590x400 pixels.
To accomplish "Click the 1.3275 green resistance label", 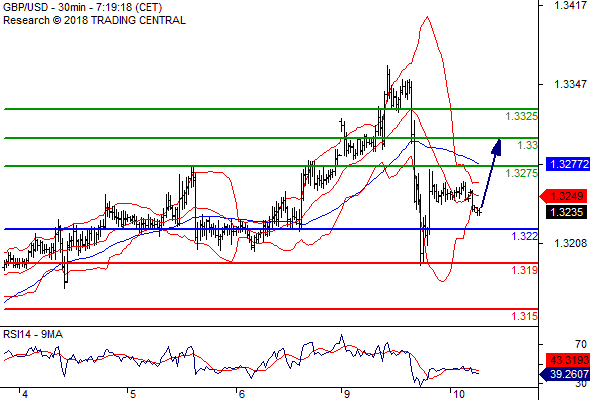I will click(522, 173).
